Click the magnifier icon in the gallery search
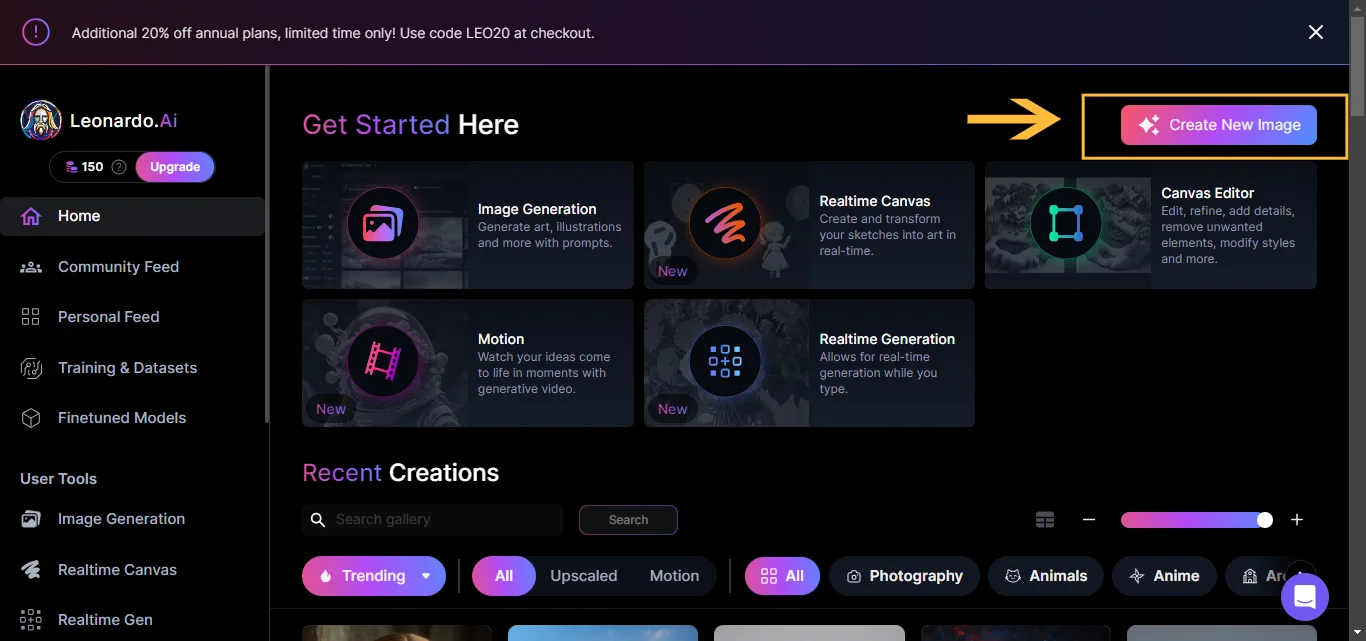This screenshot has width=1366, height=641. click(x=318, y=520)
